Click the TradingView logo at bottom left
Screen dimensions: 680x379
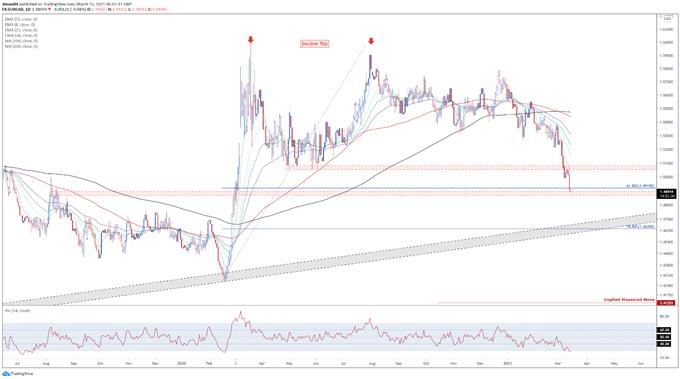pos(17,373)
